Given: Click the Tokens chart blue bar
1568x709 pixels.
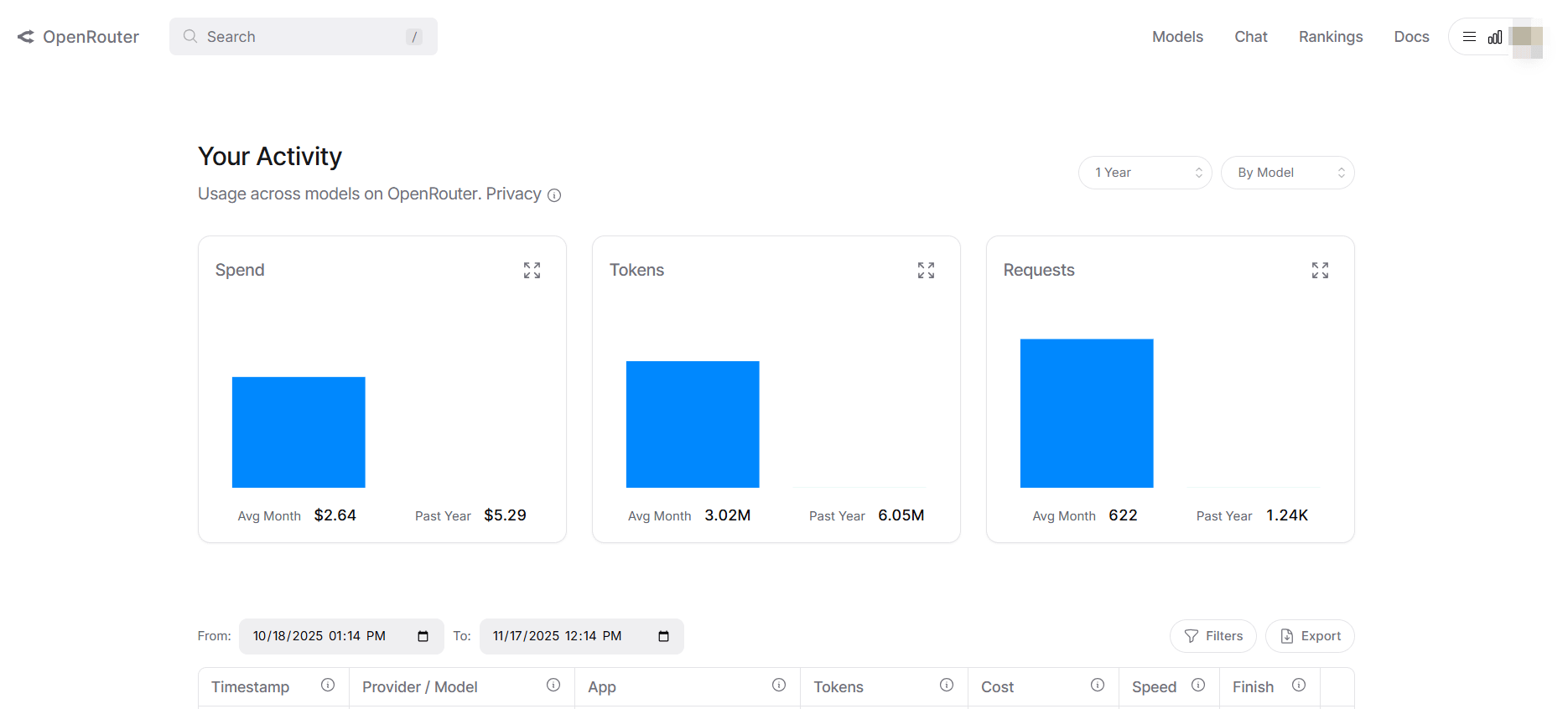Looking at the screenshot, I should [693, 424].
